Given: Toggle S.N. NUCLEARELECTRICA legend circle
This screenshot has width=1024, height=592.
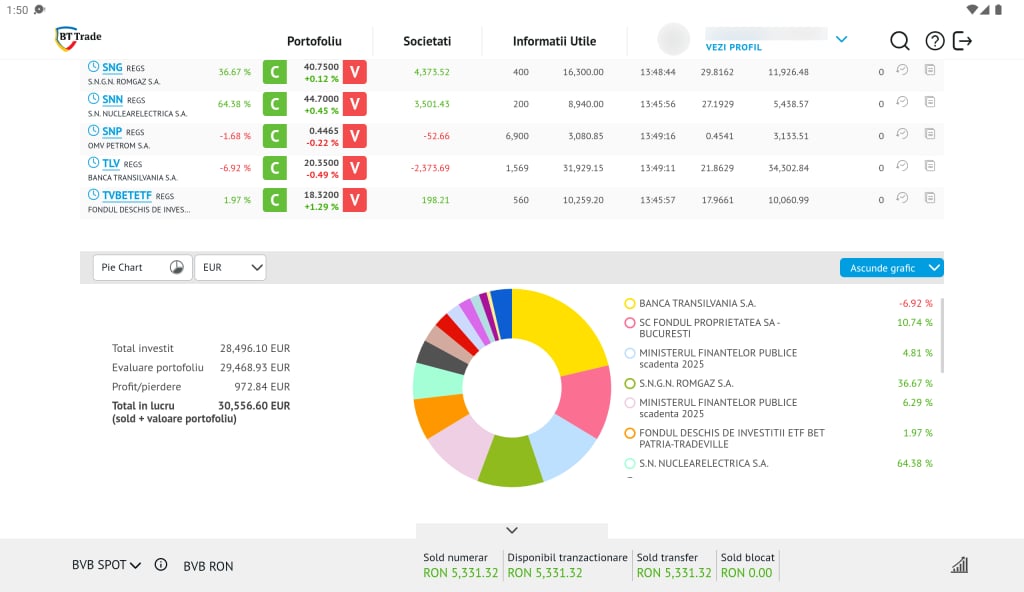Looking at the screenshot, I should click(630, 463).
